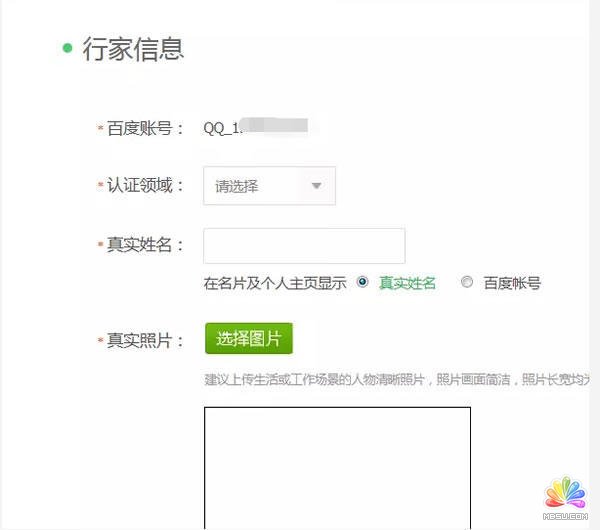Click the 百度帐号 radio option label
The width and height of the screenshot is (600, 530).
[512, 283]
